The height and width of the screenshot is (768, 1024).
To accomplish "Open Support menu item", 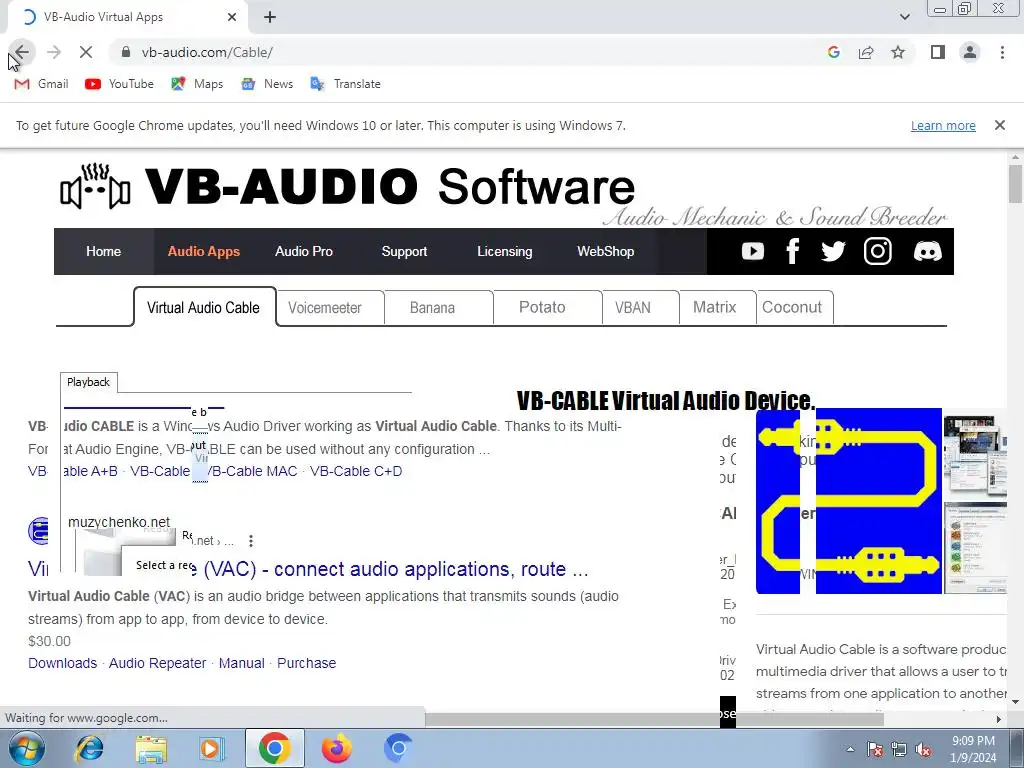I will [x=404, y=251].
